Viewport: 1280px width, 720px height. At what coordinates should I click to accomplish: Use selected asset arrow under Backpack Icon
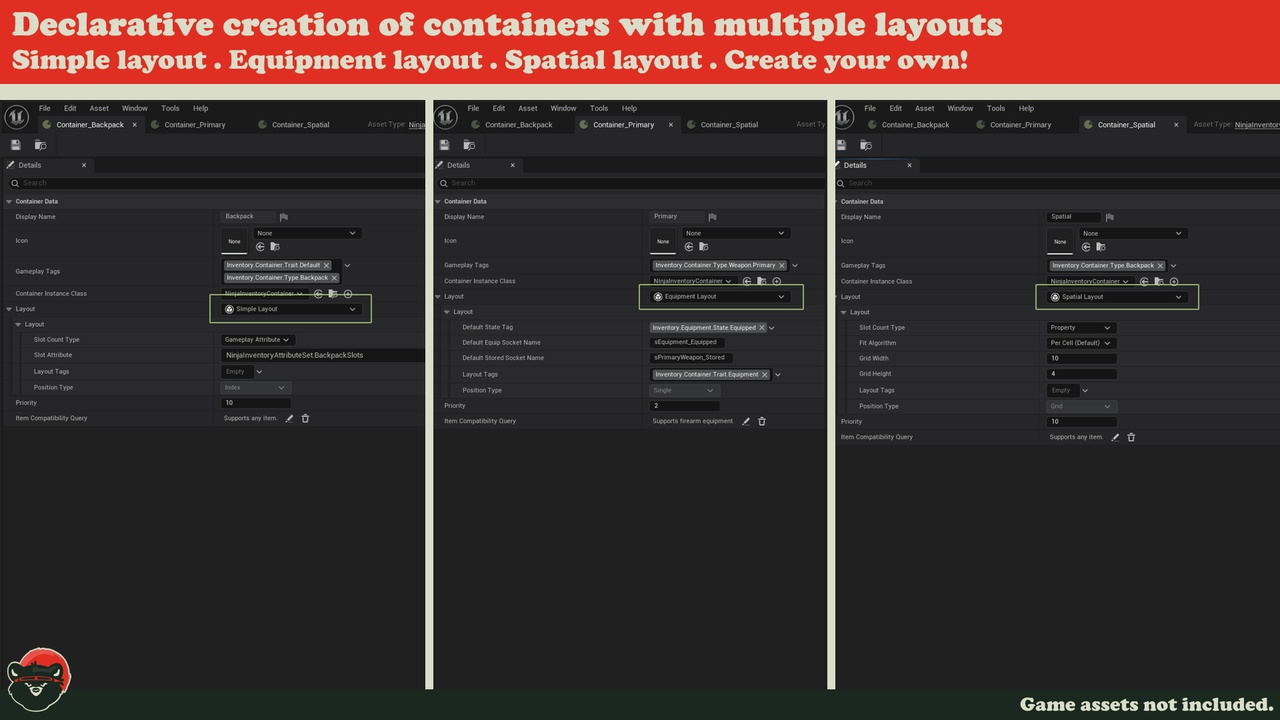pos(260,246)
